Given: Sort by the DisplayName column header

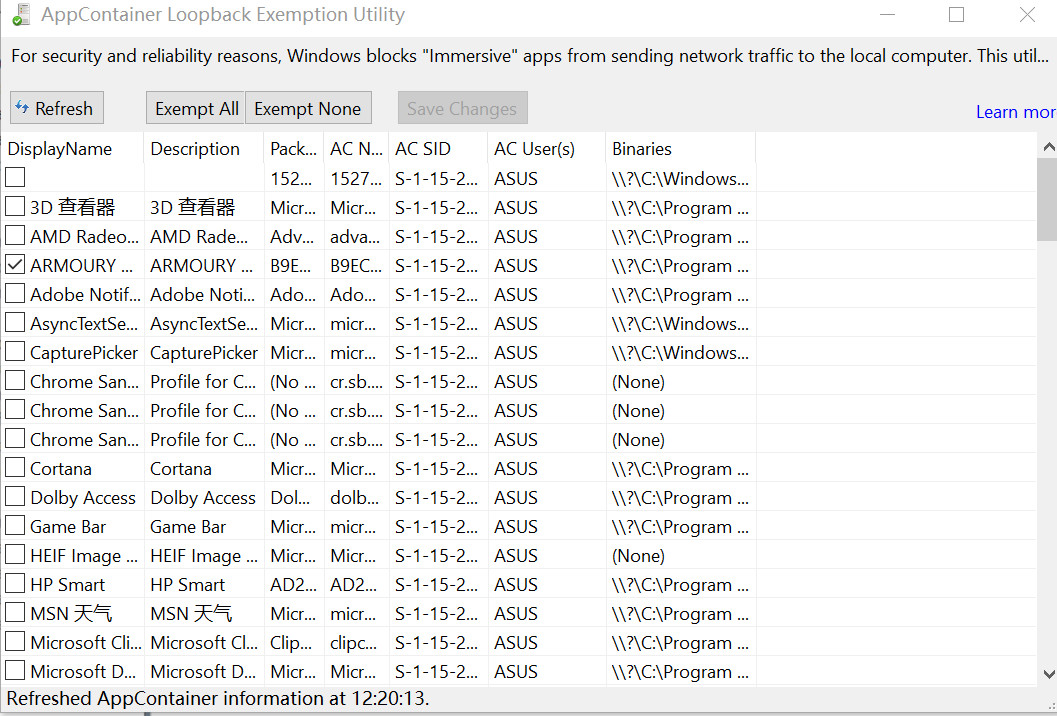Looking at the screenshot, I should pyautogui.click(x=60, y=149).
